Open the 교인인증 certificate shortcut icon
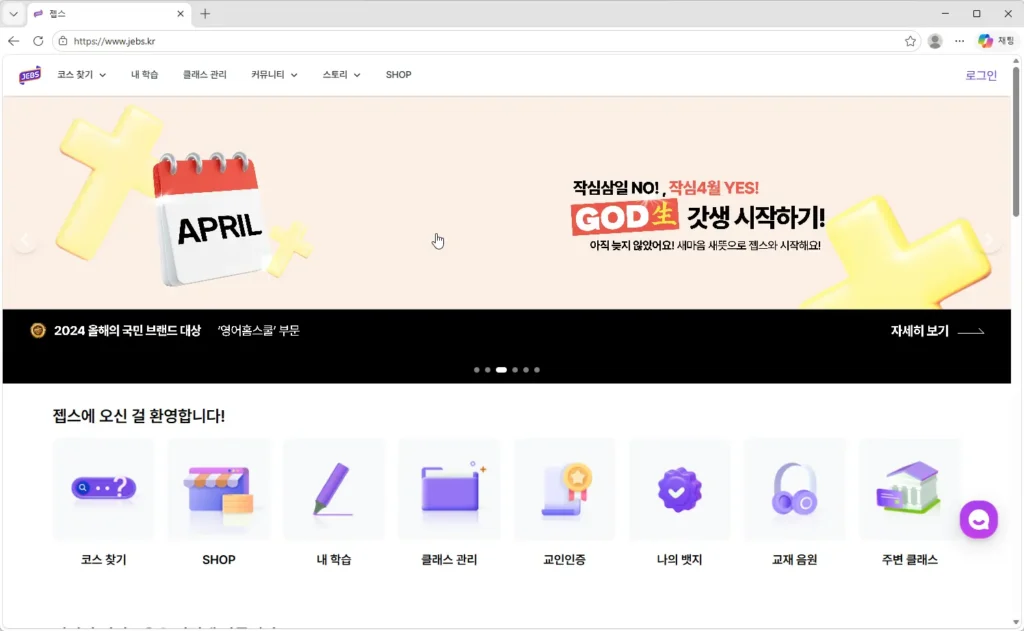Viewport: 1024px width, 631px height. pos(564,489)
